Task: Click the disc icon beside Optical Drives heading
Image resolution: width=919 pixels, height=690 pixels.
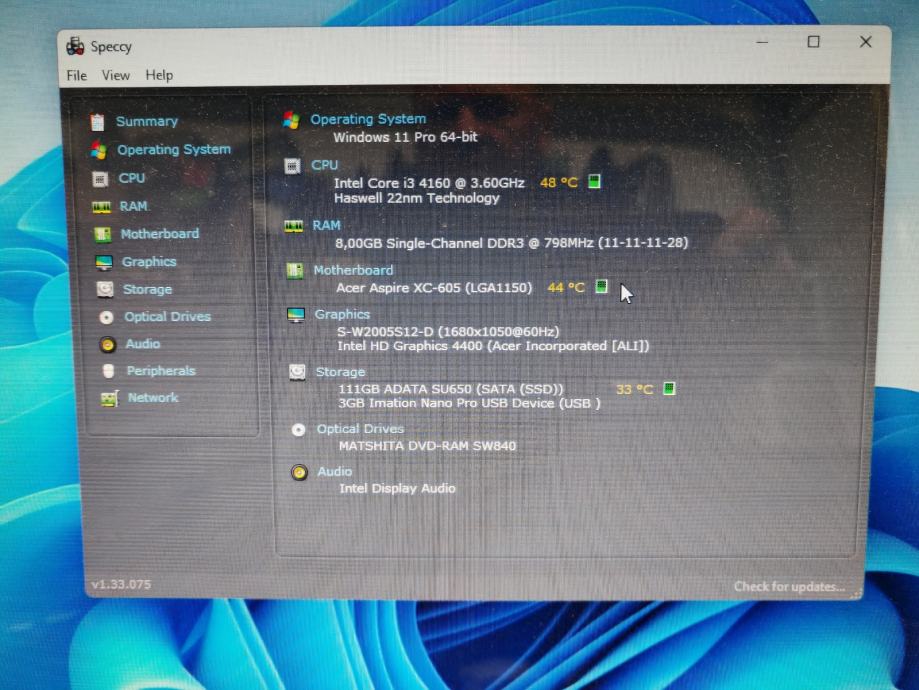Action: pyautogui.click(x=298, y=430)
